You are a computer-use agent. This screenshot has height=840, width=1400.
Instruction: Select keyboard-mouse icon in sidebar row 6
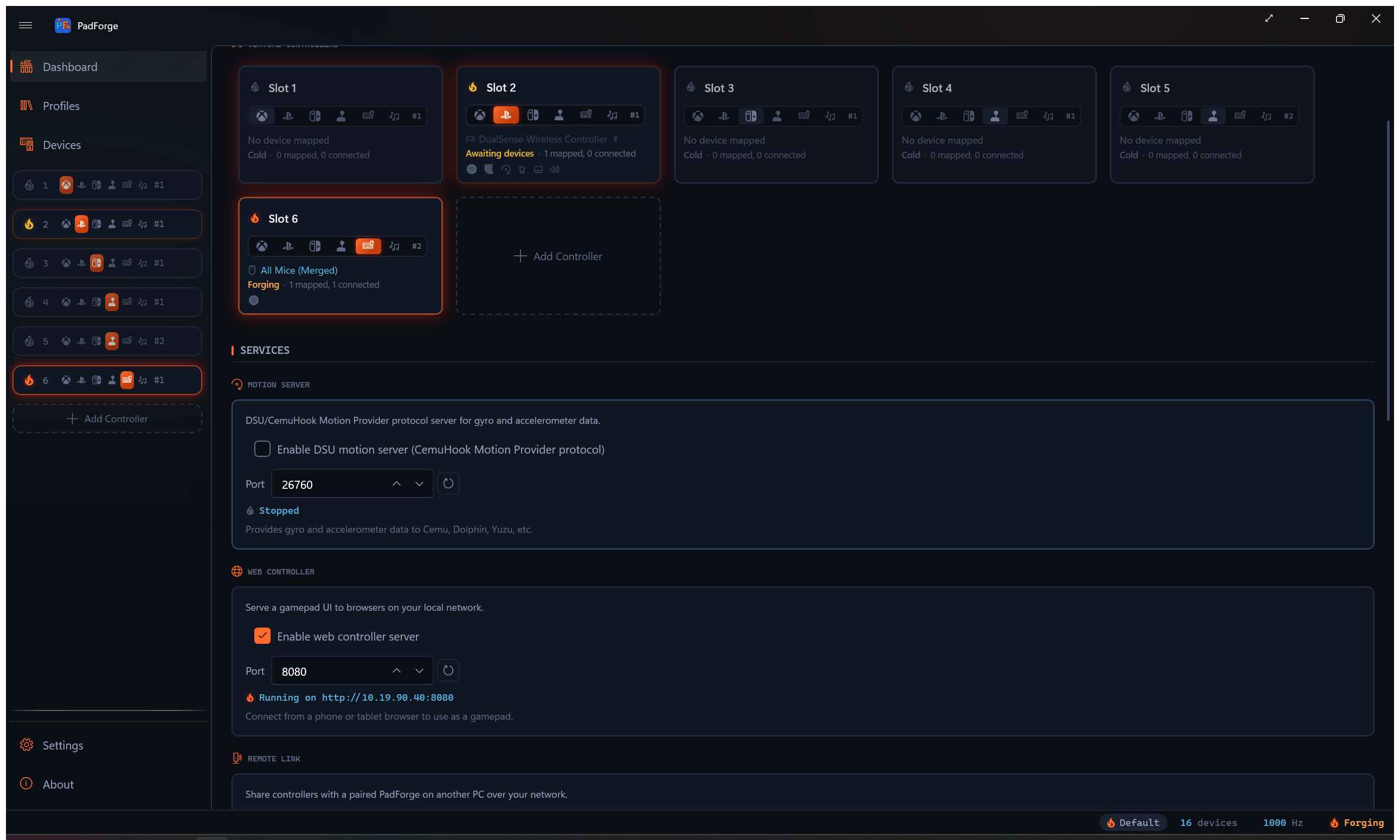point(127,380)
